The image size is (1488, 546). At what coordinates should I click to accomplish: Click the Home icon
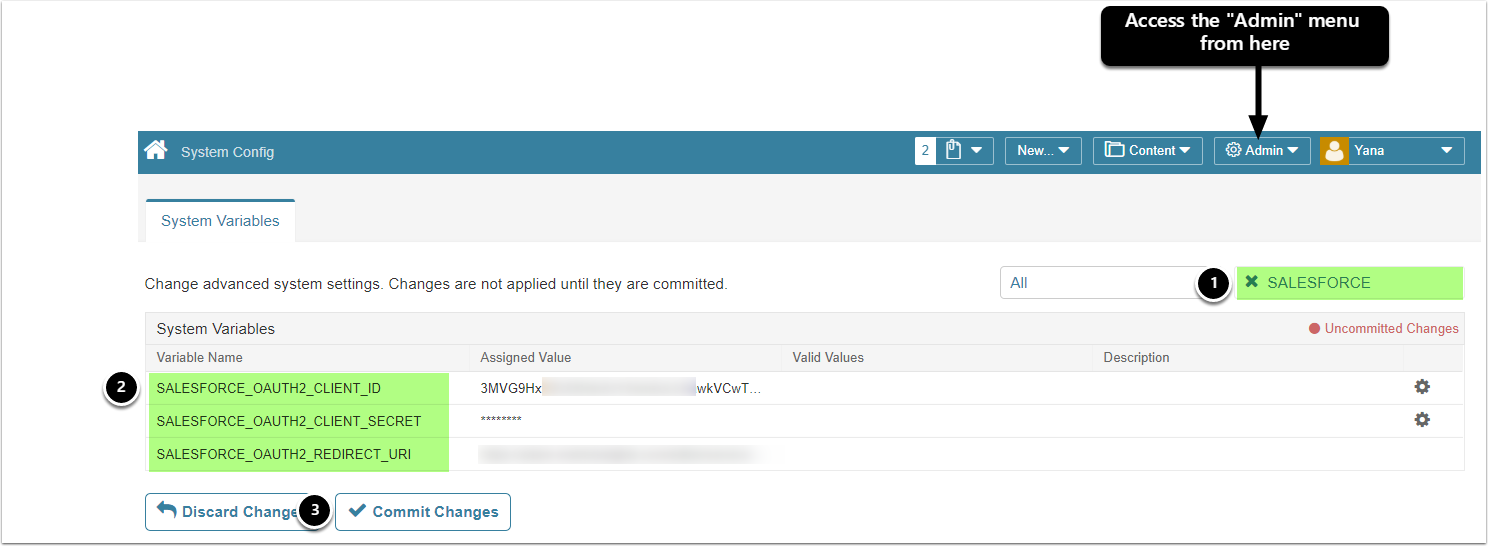(155, 151)
